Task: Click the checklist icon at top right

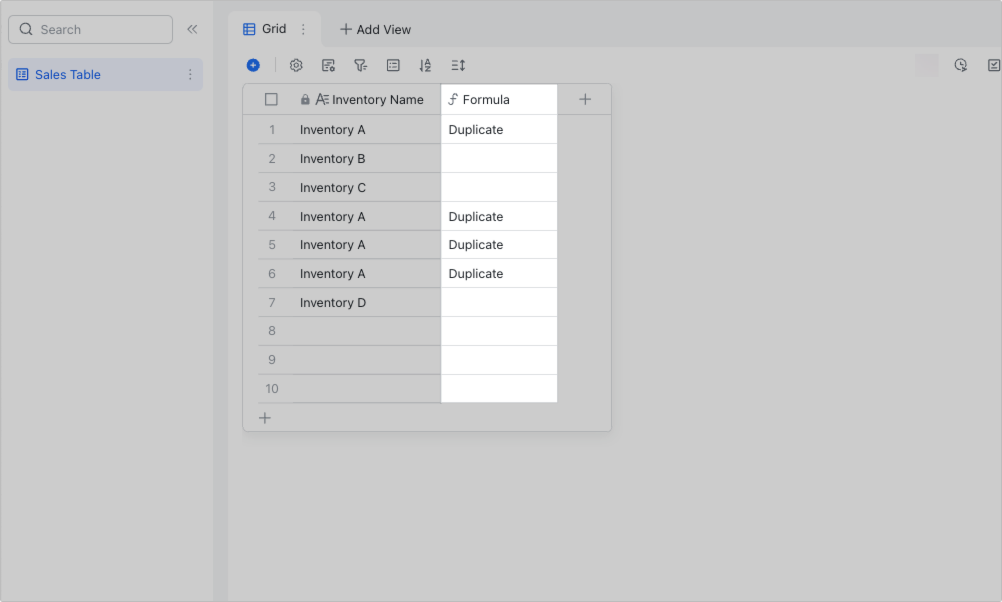Action: pos(992,65)
